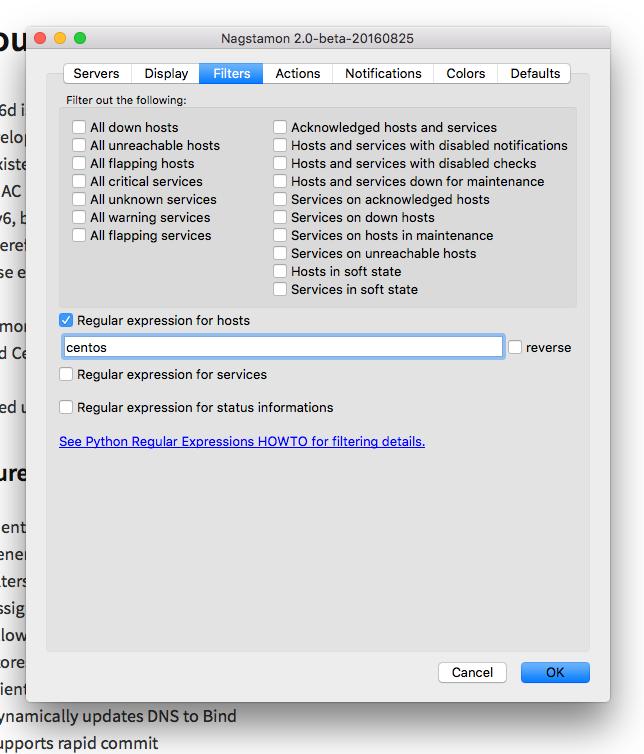Viewport: 644px width, 754px height.
Task: Enable the reverse checkbox
Action: click(515, 348)
